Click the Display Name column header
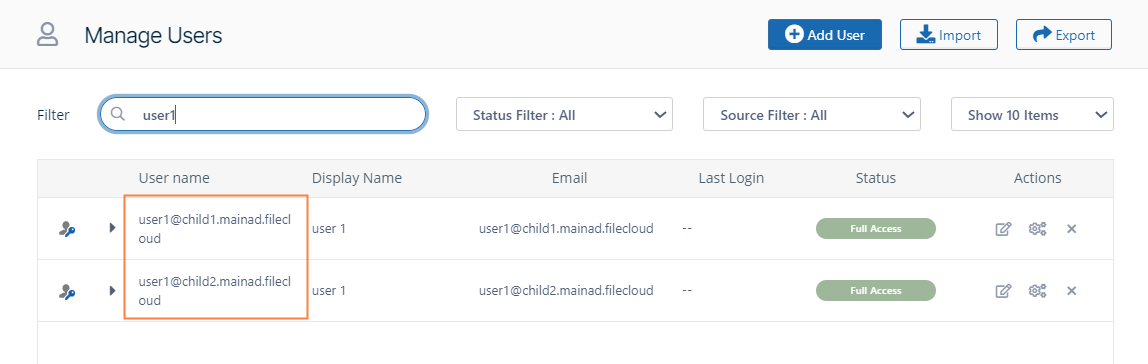Viewport: 1148px width, 364px height. pos(357,178)
